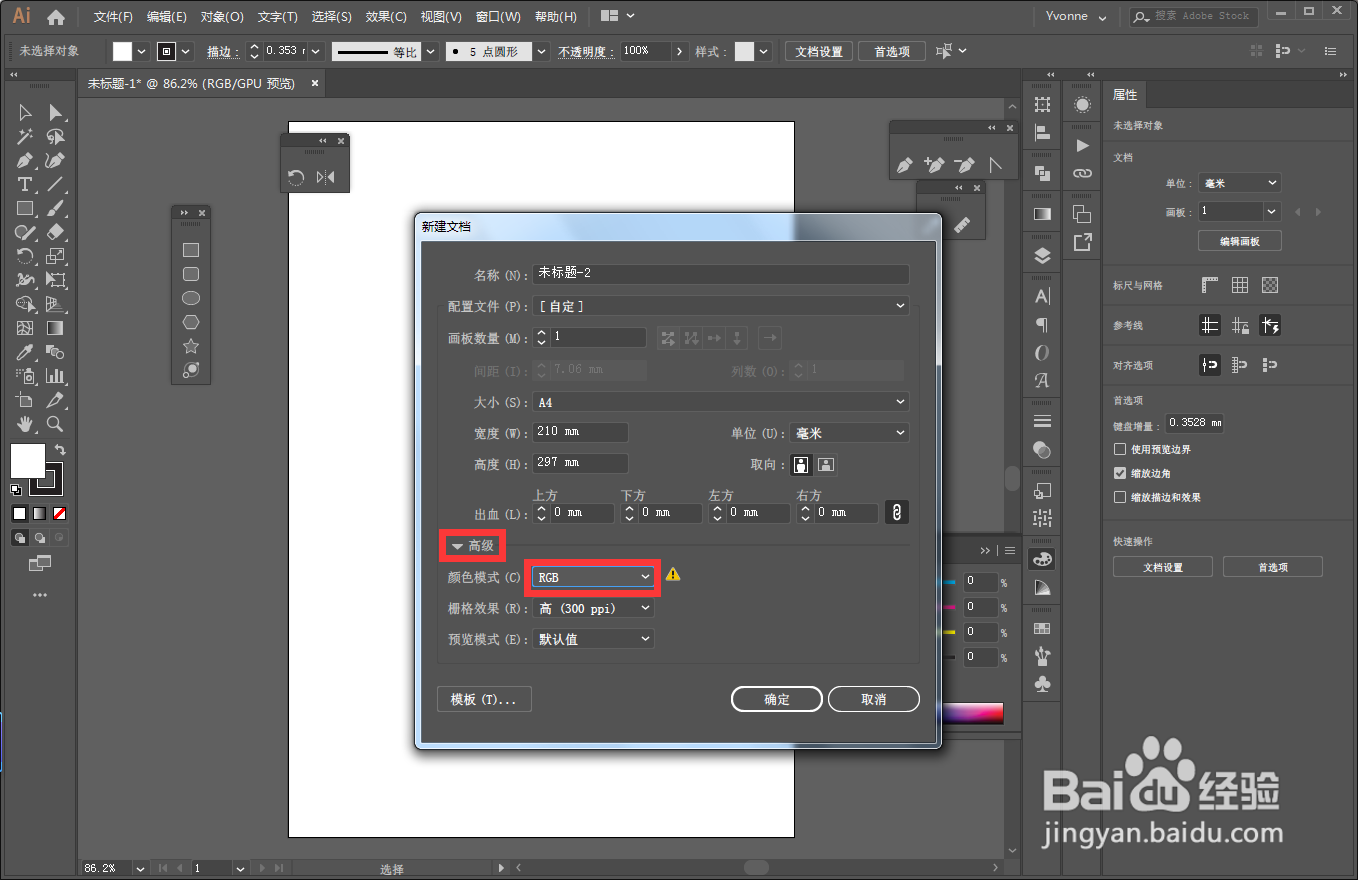
Task: Select the Eyedropper tool
Action: pos(25,352)
